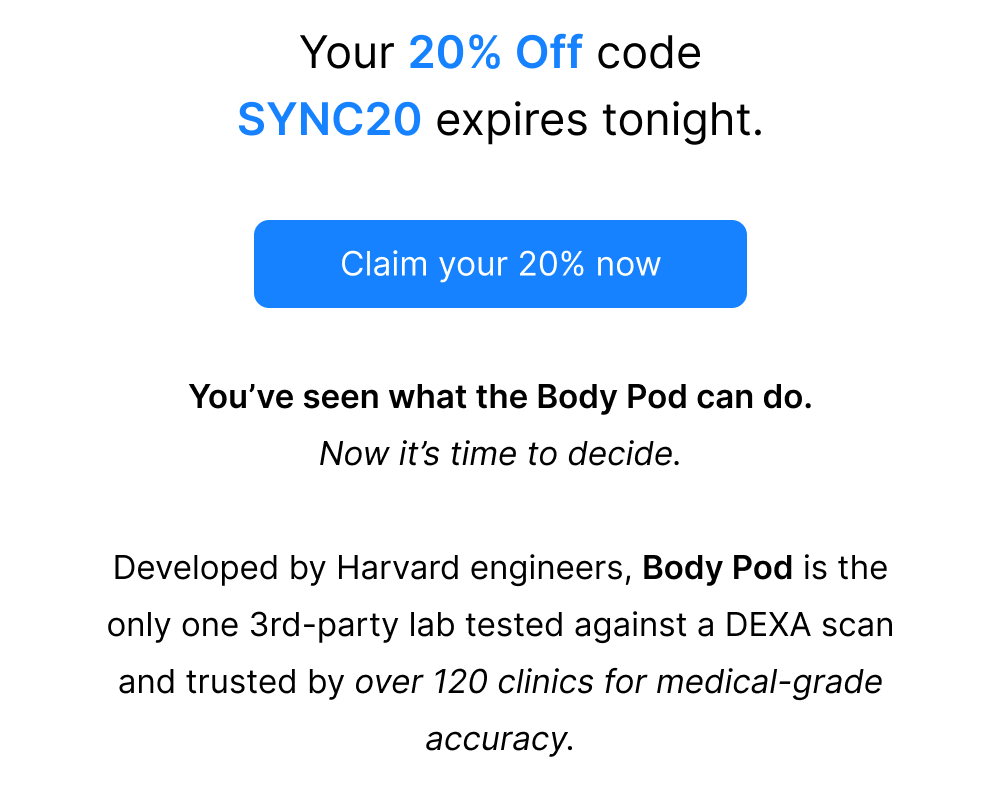1000x790 pixels.
Task: Click the words is the after Body Pod
Action: [846, 567]
